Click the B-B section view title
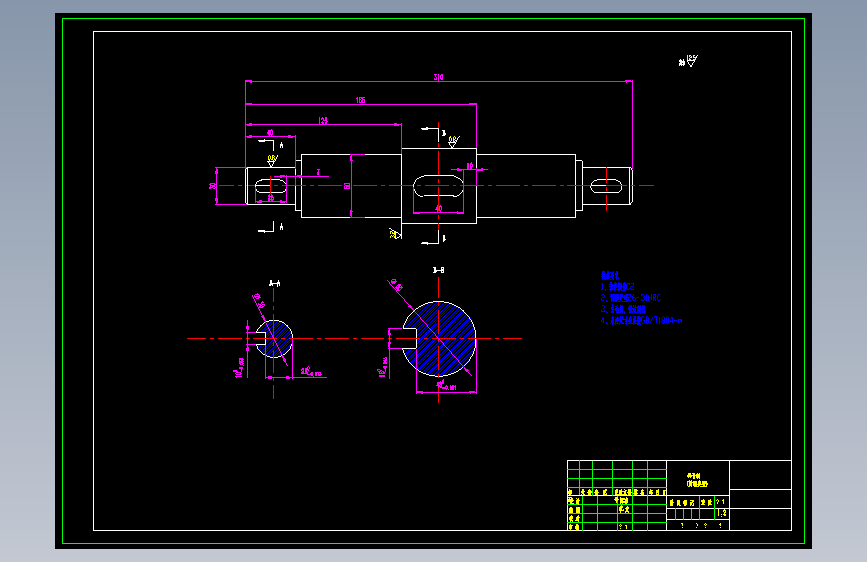This screenshot has height=562, width=867. 438,270
